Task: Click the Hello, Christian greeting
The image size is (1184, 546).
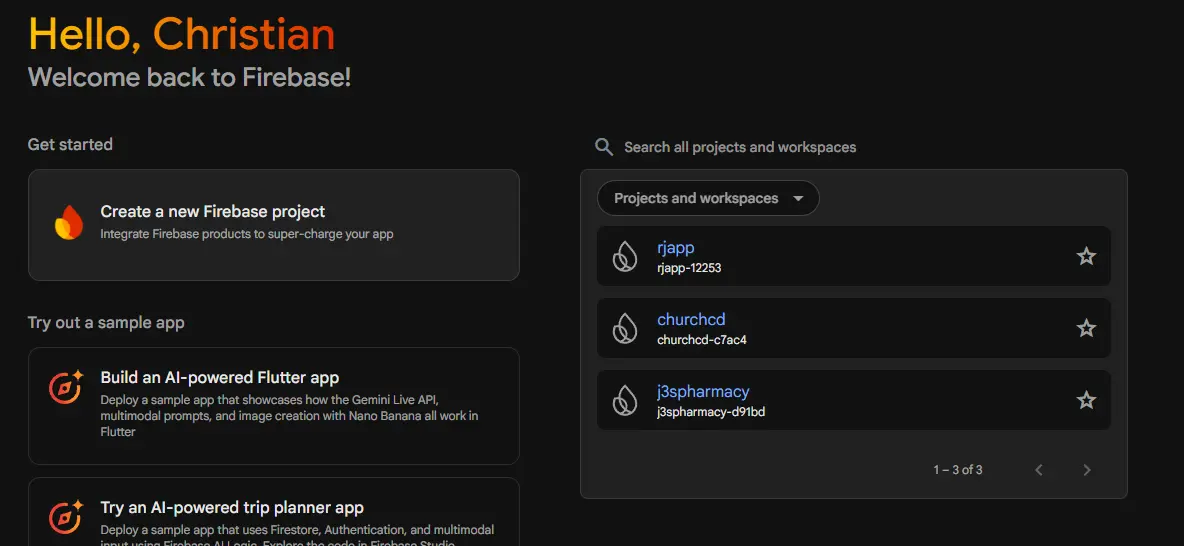Action: pos(181,34)
